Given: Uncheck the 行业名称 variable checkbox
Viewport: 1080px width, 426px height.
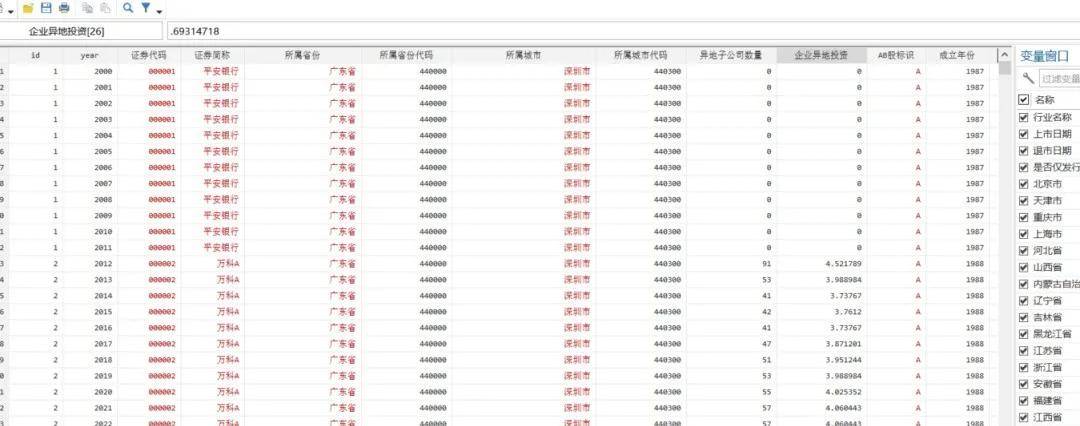Looking at the screenshot, I should [x=1024, y=117].
